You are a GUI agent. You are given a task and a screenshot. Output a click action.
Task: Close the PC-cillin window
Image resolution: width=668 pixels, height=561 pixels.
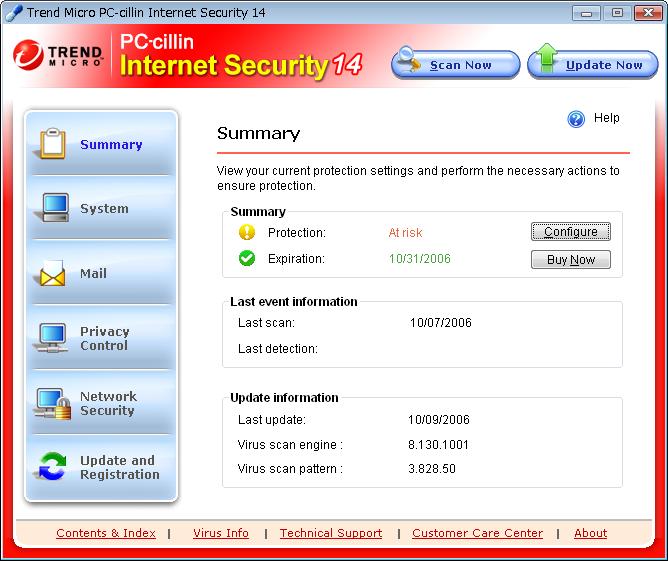coord(648,13)
